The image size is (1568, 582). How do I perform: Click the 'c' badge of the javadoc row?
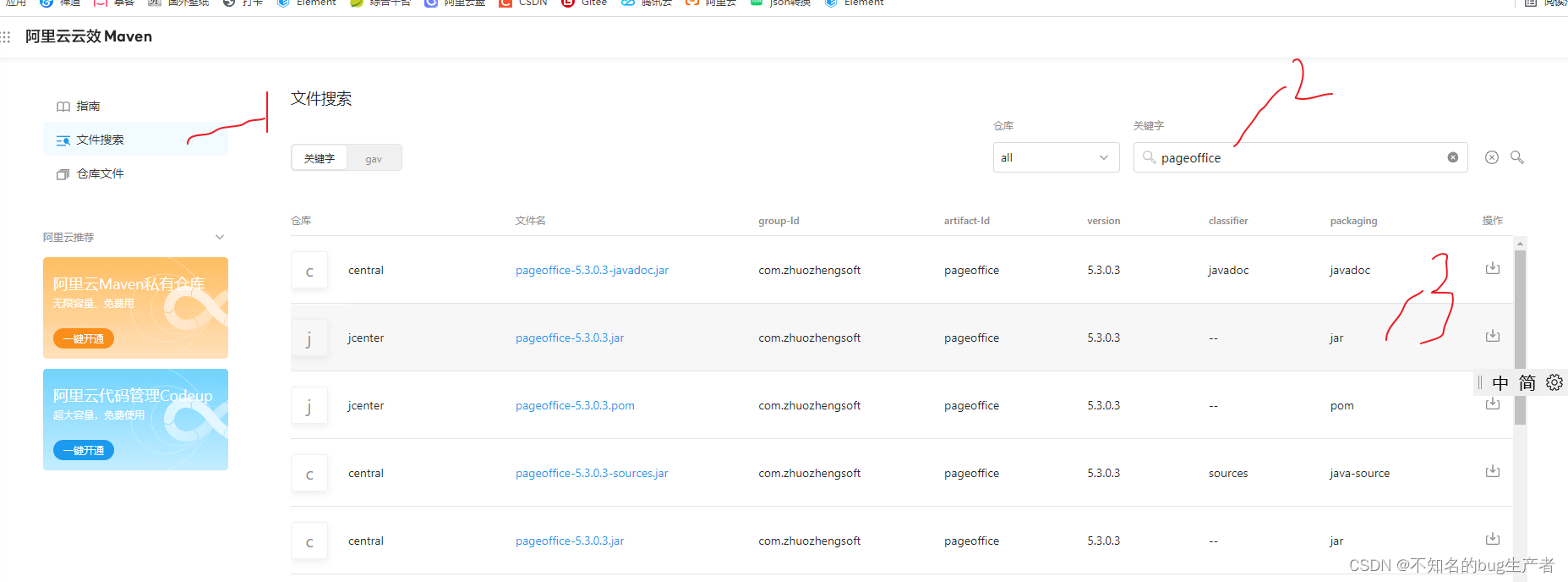[x=309, y=271]
